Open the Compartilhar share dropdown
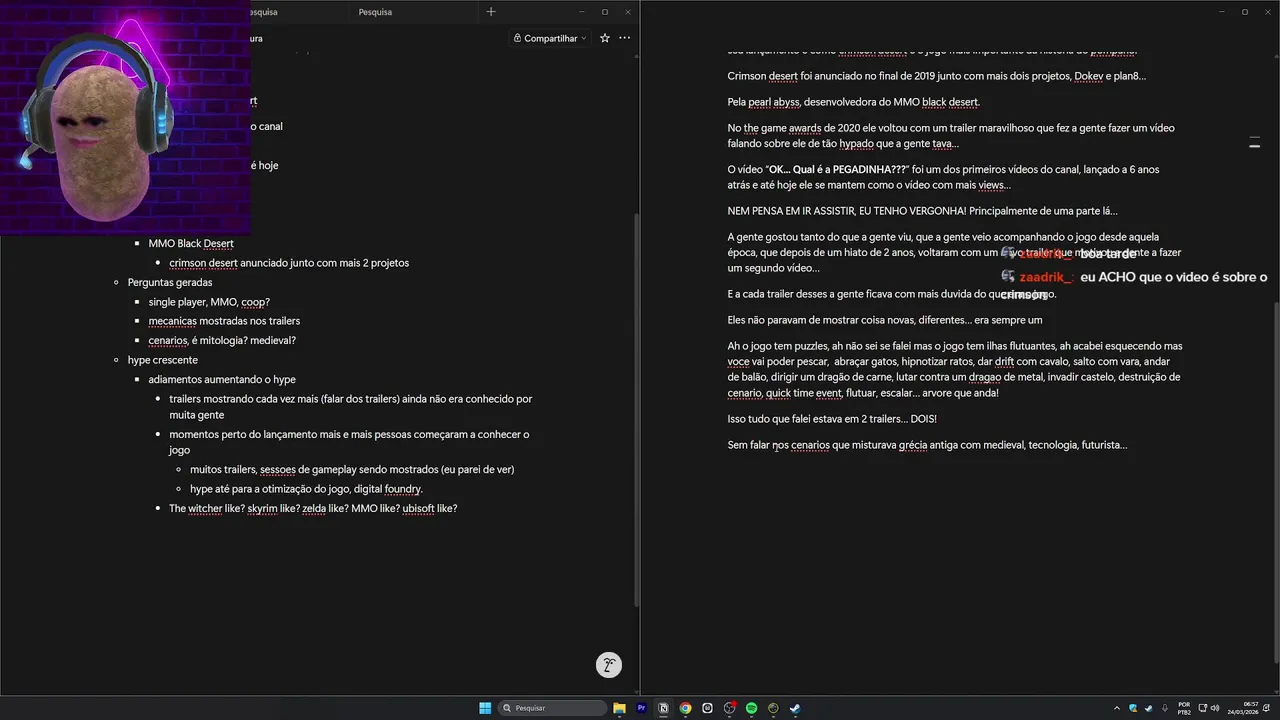 click(x=549, y=38)
